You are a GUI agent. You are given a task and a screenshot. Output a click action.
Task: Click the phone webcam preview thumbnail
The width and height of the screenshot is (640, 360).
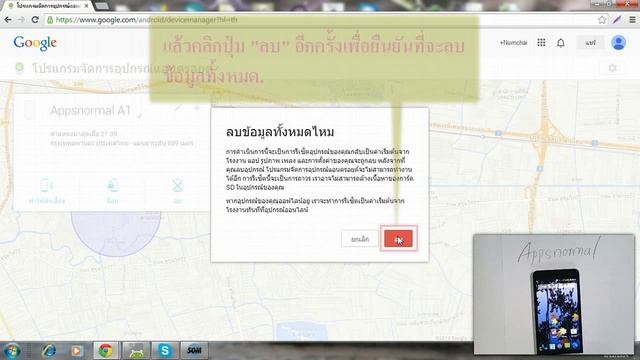[x=554, y=294]
